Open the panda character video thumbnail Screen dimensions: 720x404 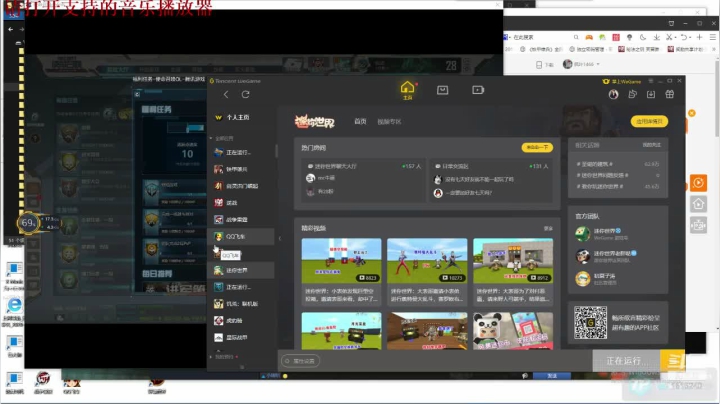513,331
